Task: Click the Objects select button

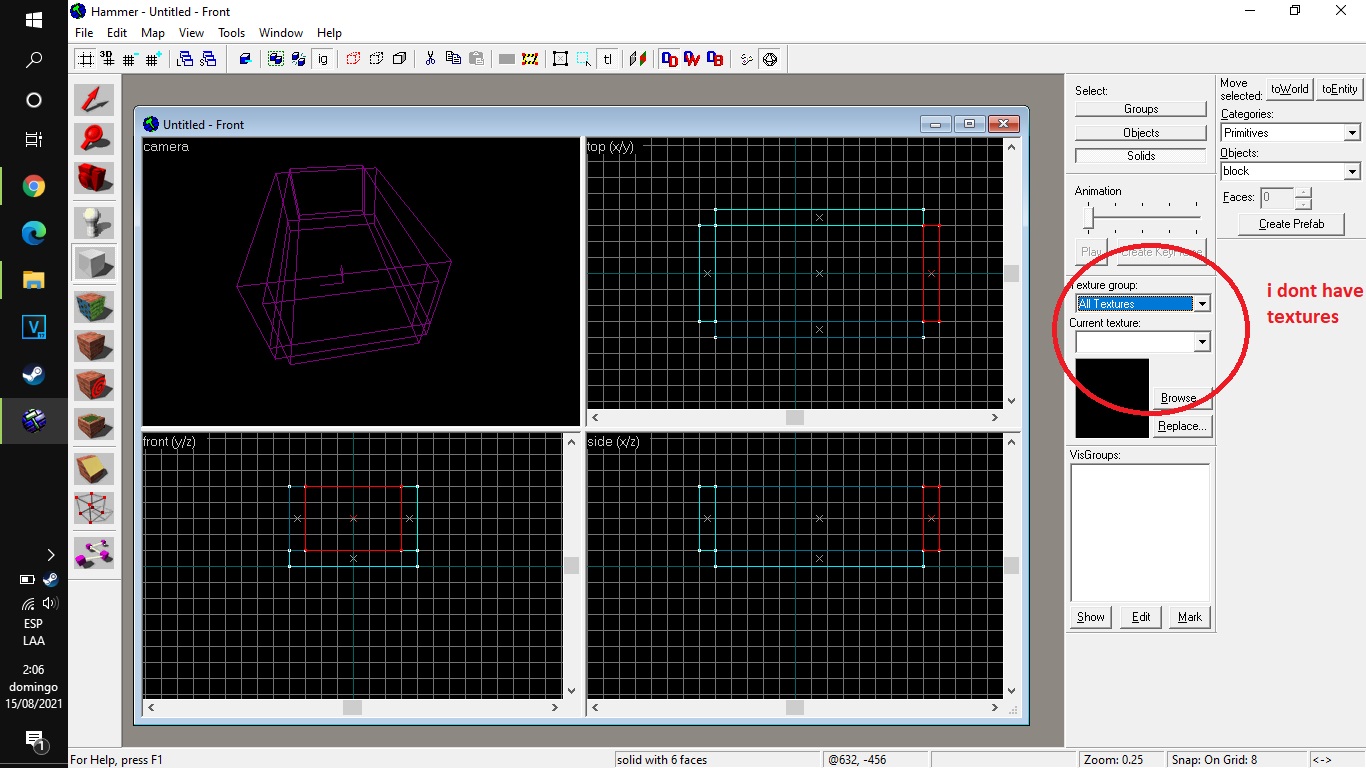Action: tap(1141, 133)
